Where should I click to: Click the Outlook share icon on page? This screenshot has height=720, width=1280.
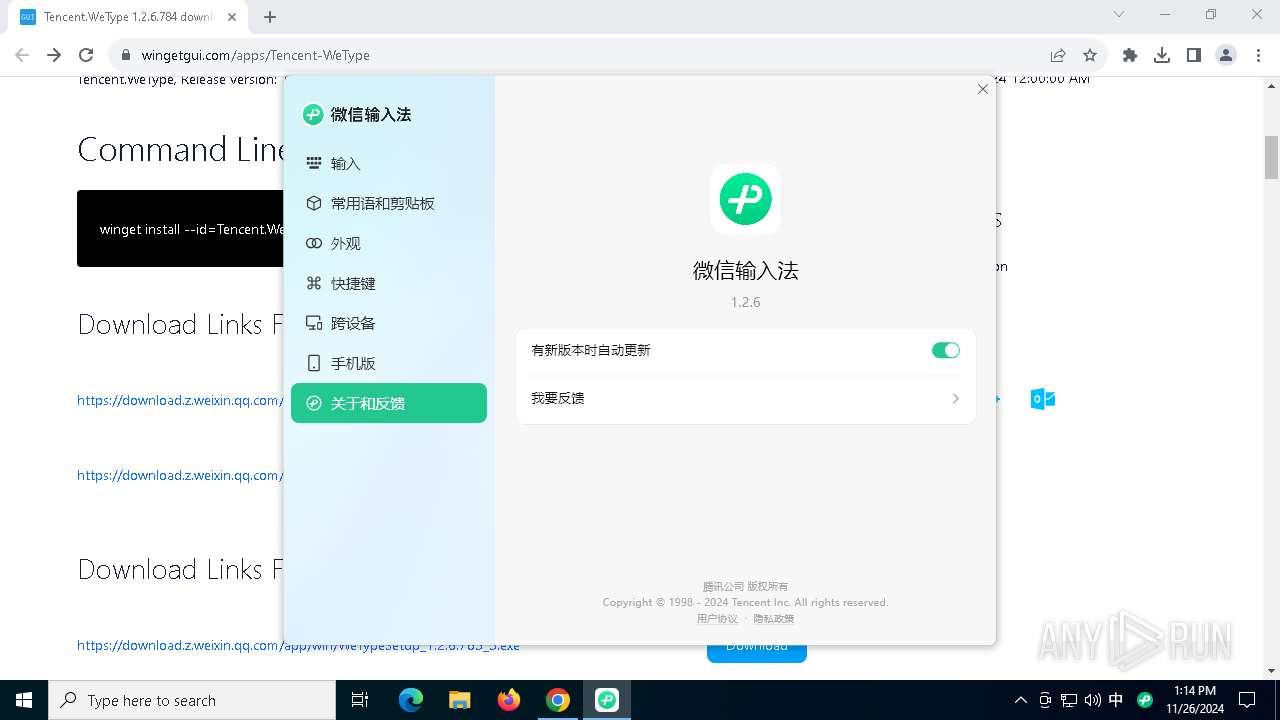[1043, 399]
